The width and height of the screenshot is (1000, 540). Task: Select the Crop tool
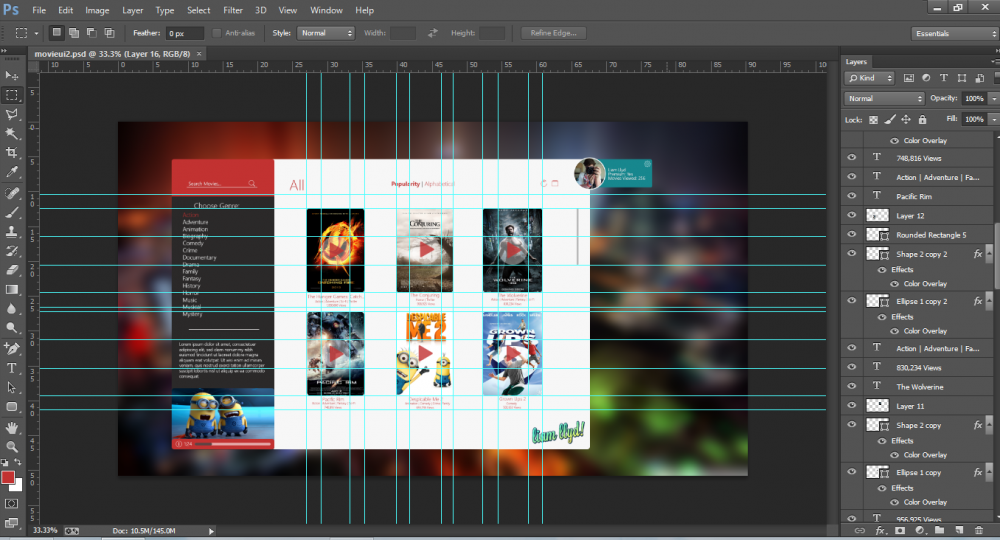[x=11, y=152]
